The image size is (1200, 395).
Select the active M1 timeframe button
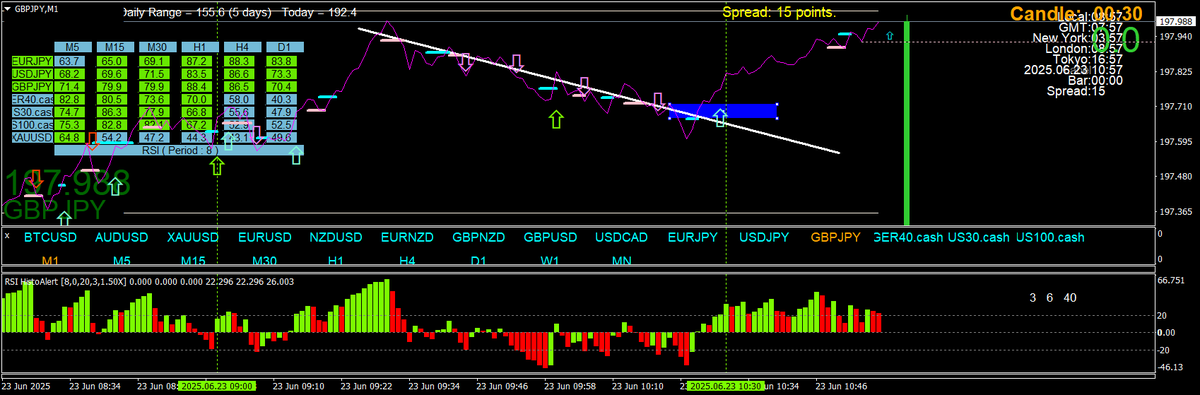[50, 261]
